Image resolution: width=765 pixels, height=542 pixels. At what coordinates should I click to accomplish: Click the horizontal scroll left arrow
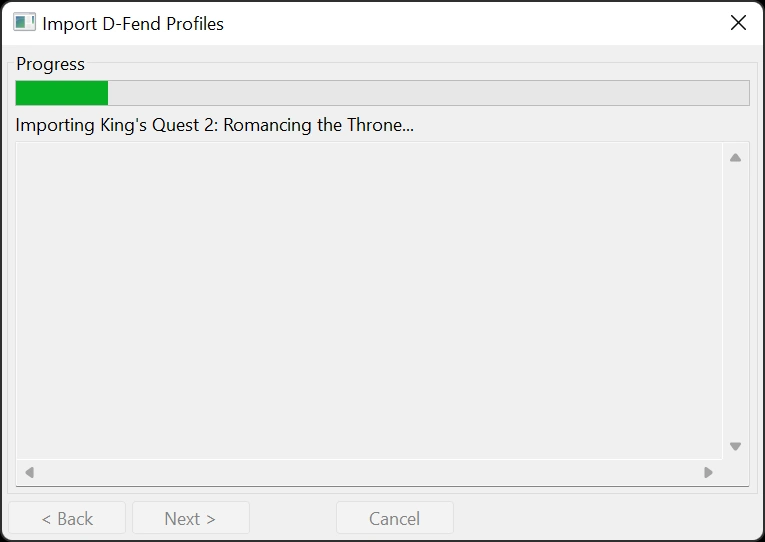tap(29, 472)
